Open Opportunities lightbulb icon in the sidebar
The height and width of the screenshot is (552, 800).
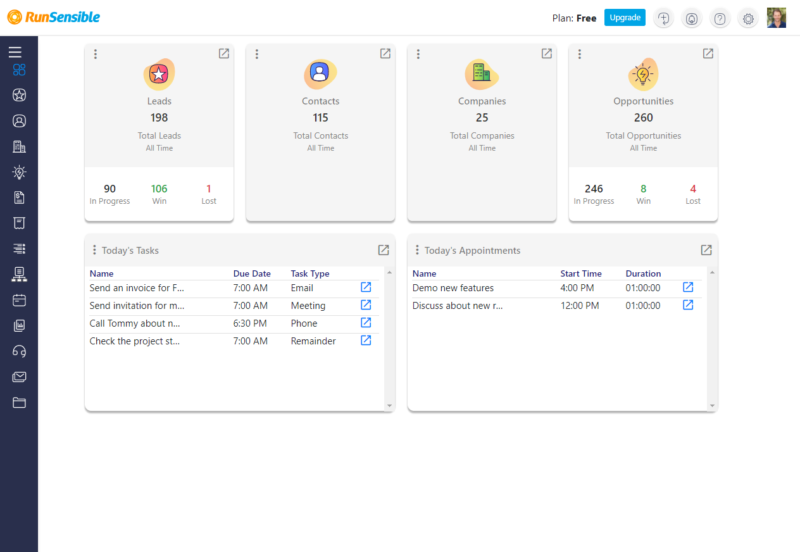pos(19,172)
